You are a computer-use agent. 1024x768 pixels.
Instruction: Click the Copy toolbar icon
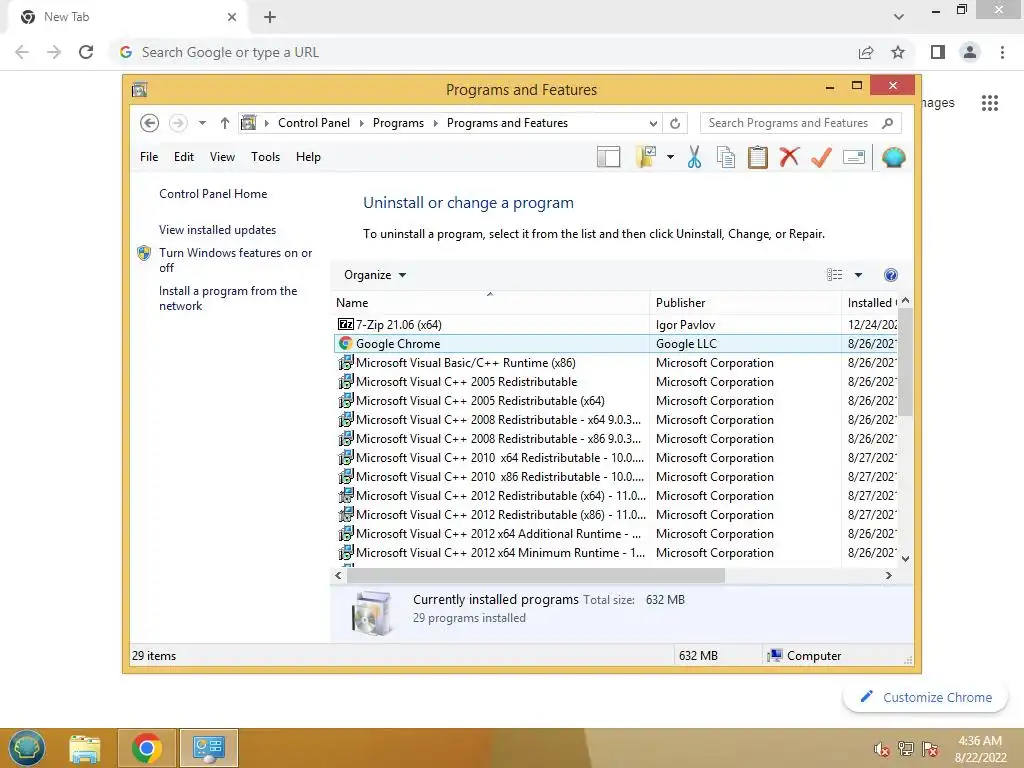click(726, 157)
